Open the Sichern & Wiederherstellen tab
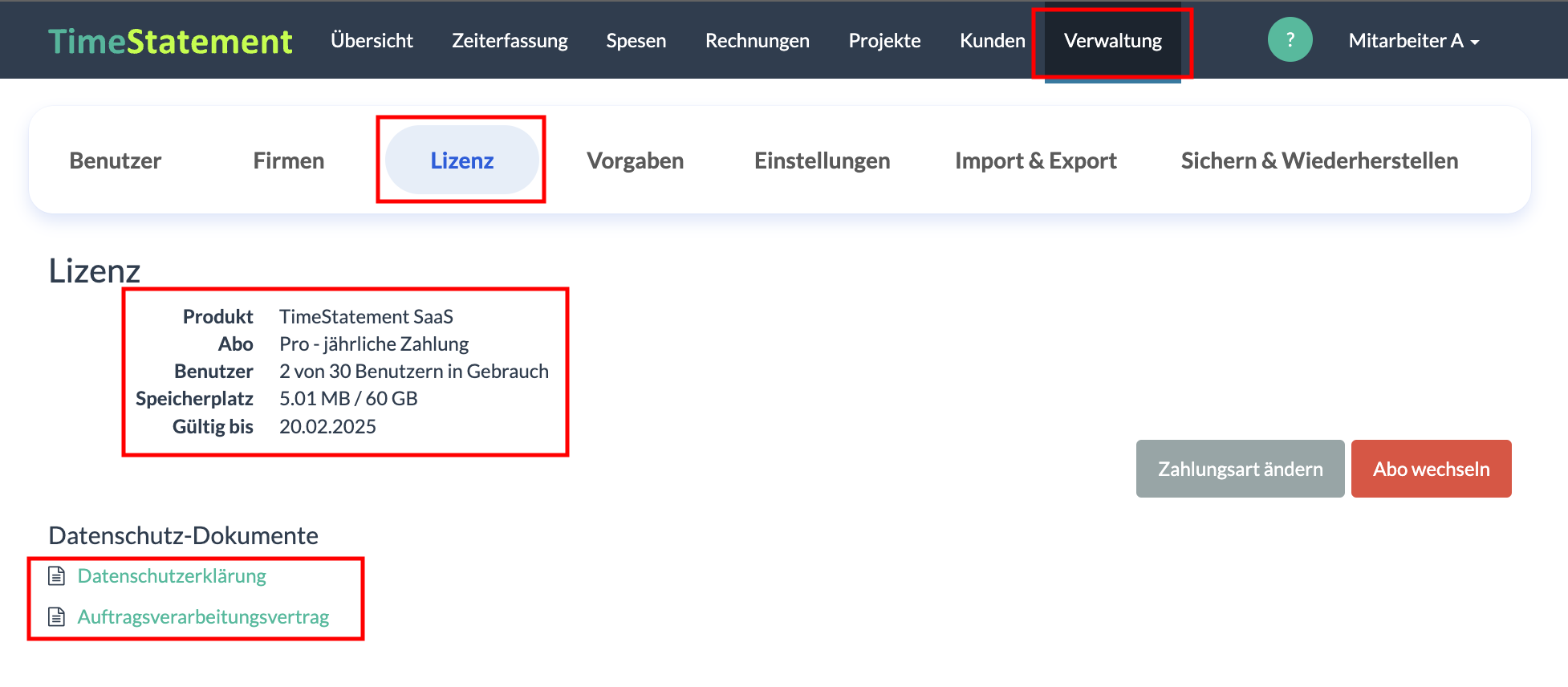The width and height of the screenshot is (1568, 687). [x=1320, y=161]
